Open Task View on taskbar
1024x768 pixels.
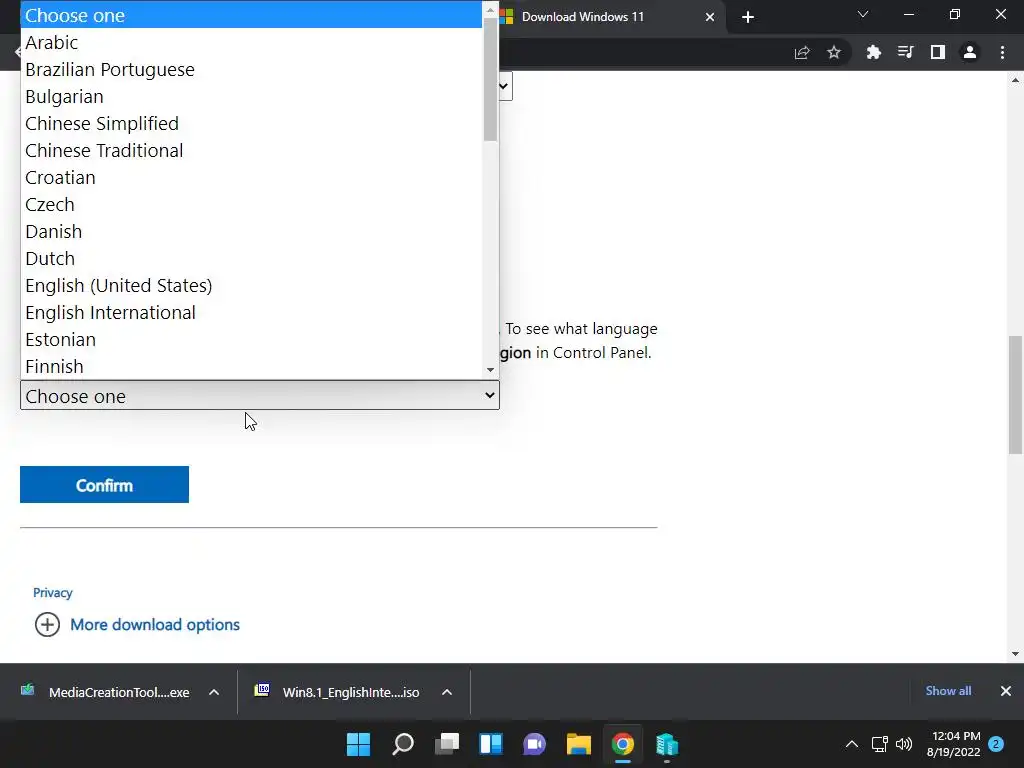[x=447, y=744]
